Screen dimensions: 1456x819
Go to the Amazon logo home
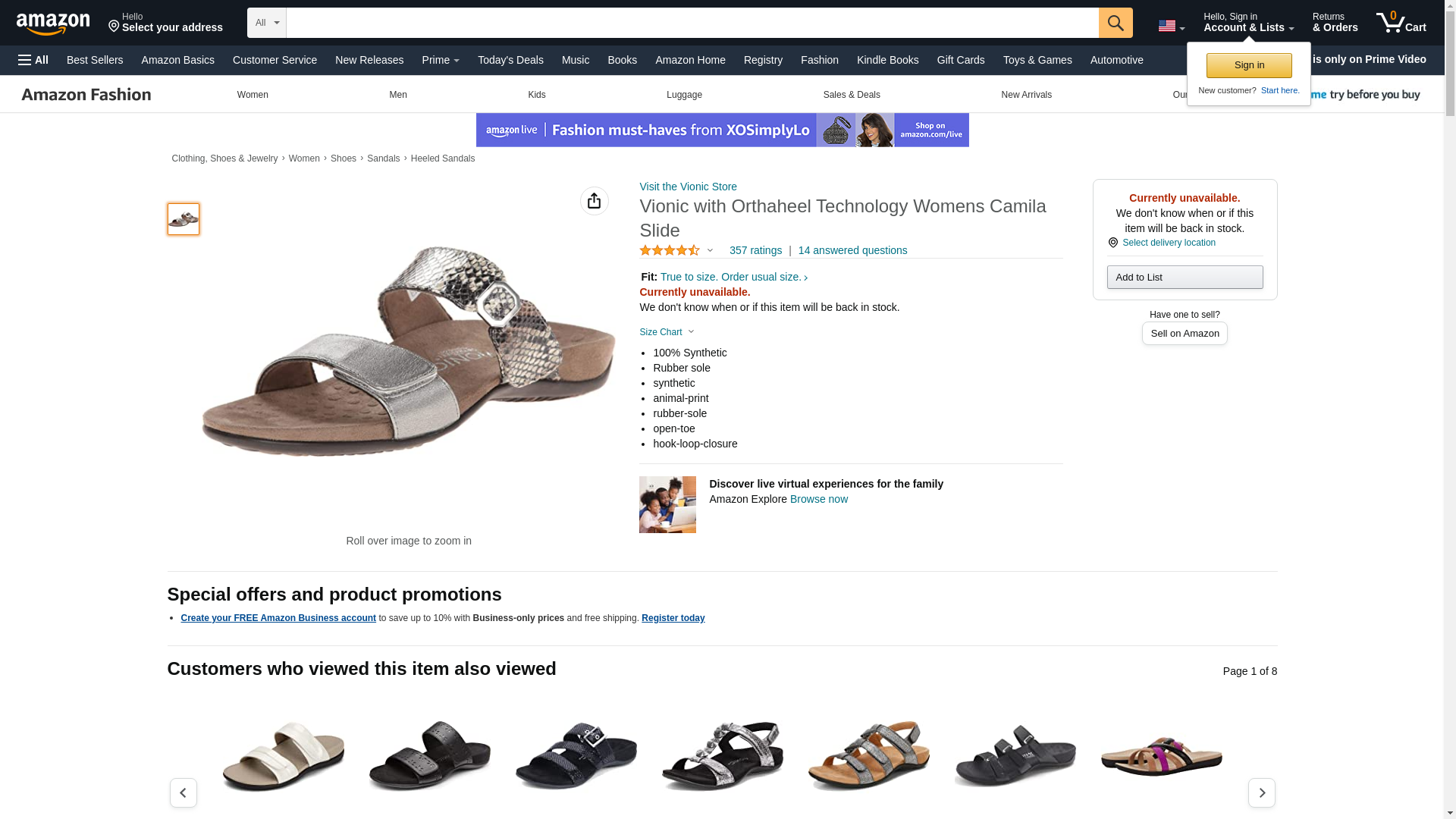click(x=53, y=24)
